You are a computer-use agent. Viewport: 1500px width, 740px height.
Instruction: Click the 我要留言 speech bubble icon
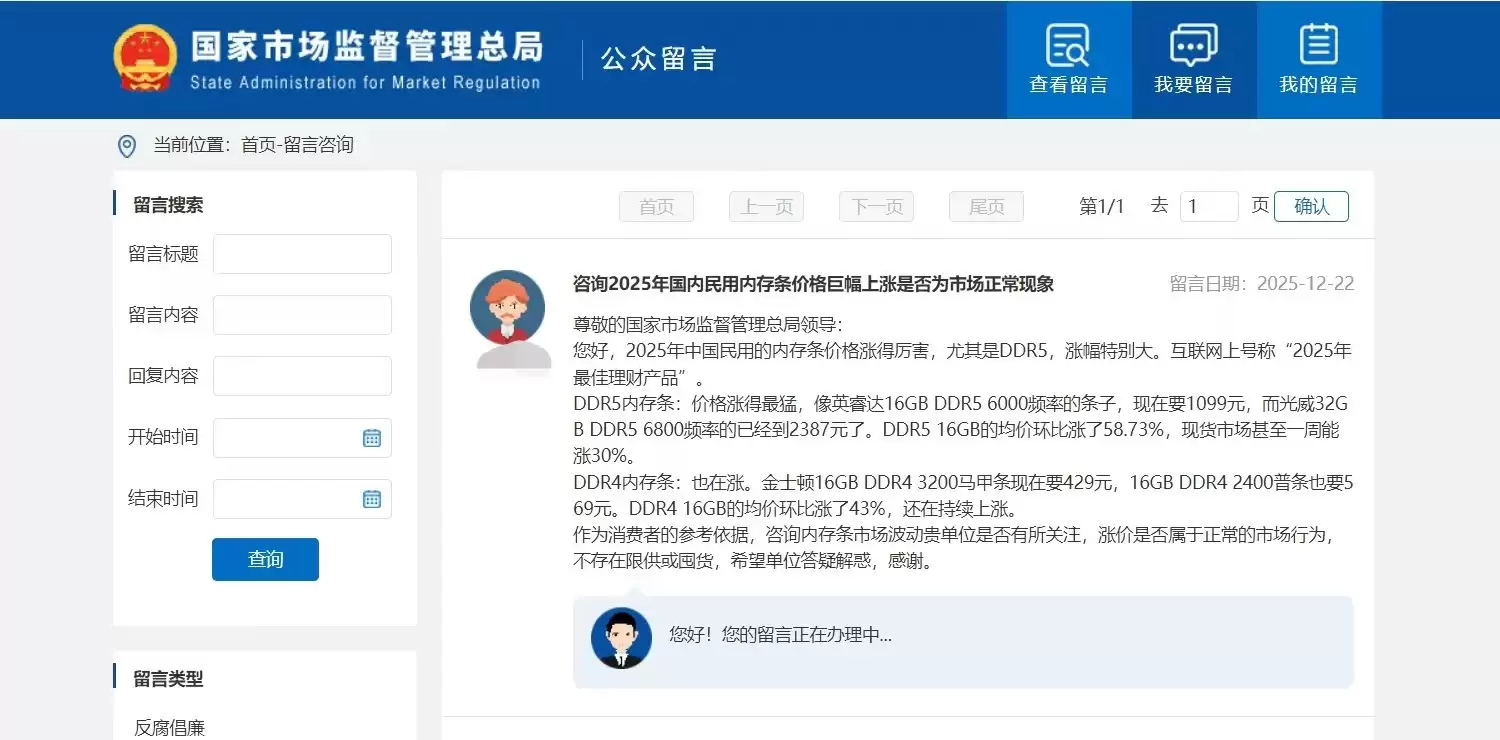tap(1192, 44)
